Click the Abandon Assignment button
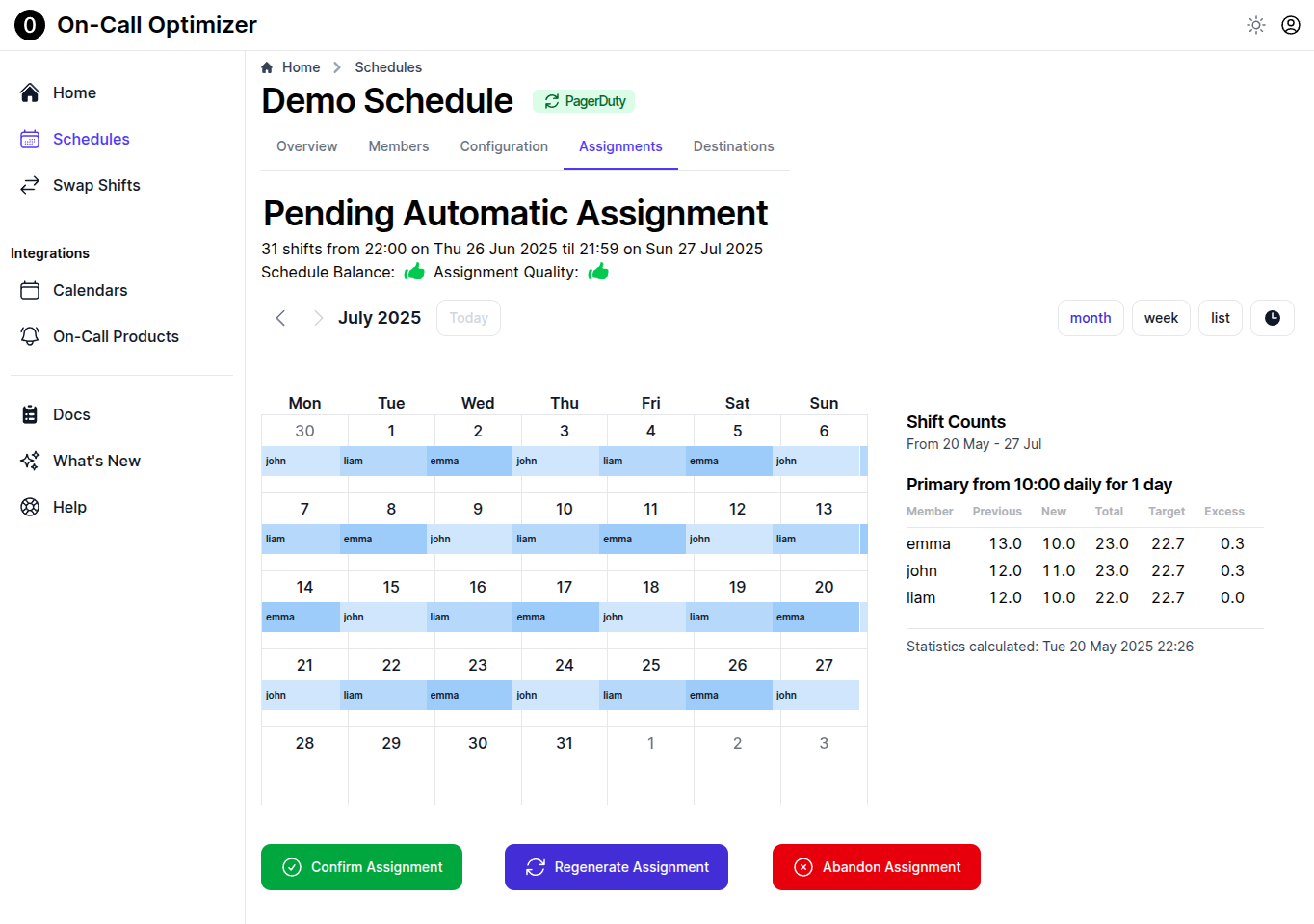Screen dimensions: 1314x924 [x=876, y=867]
